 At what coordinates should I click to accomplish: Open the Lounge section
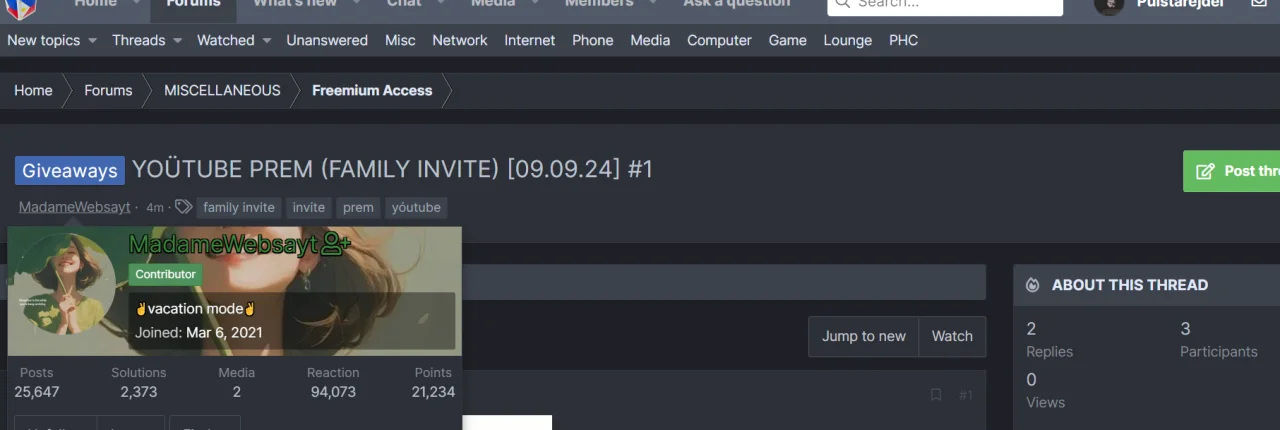pos(848,40)
